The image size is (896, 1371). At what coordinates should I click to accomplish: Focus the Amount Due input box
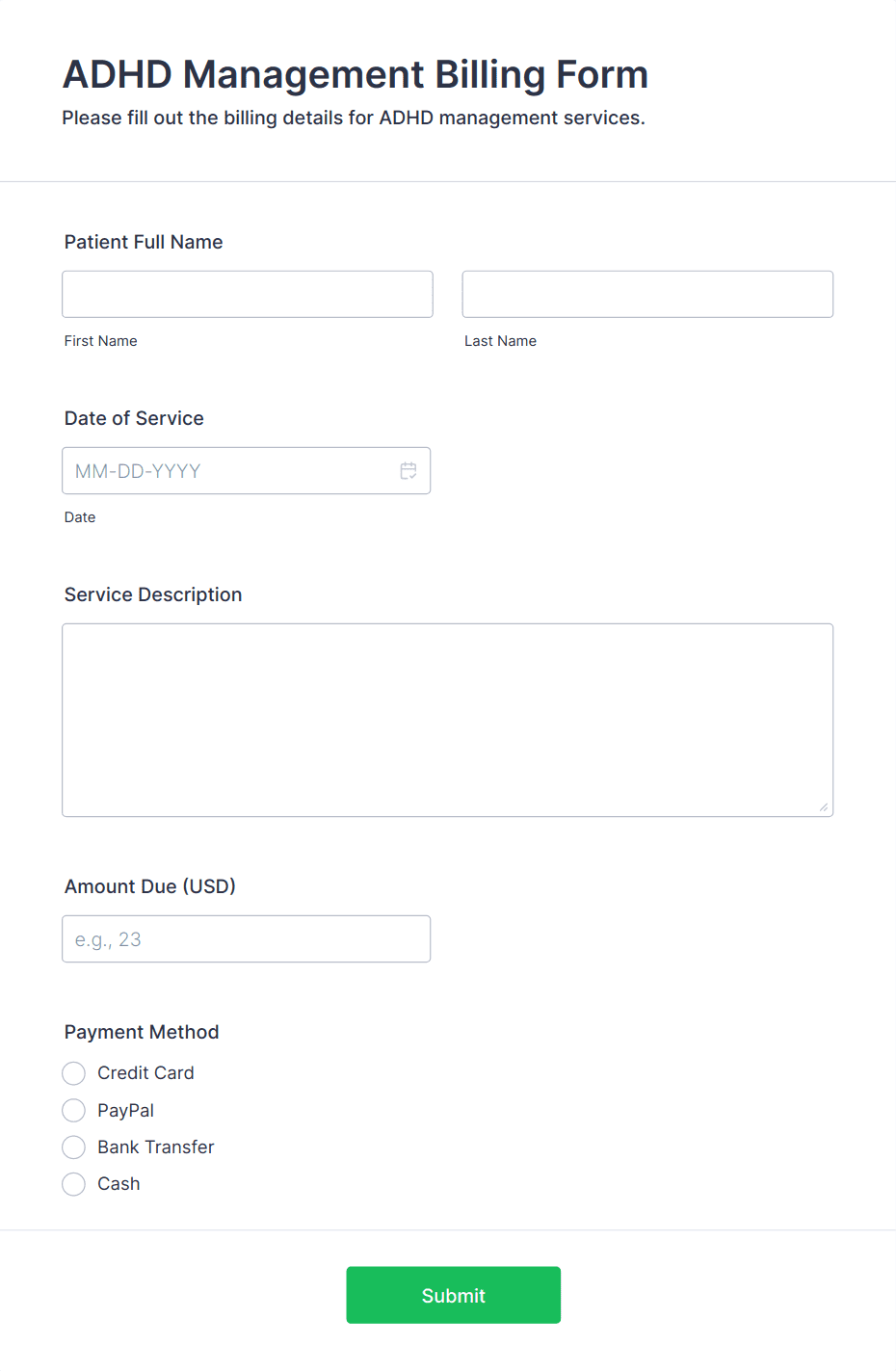click(246, 939)
